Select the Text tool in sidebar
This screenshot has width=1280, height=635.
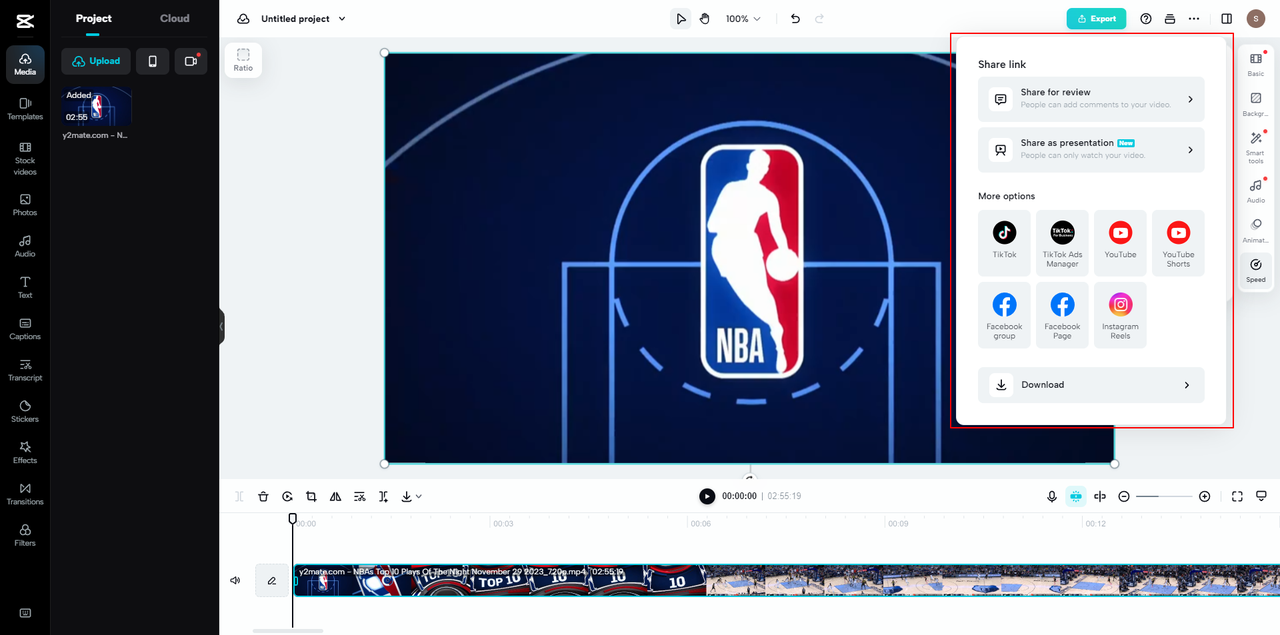click(25, 287)
